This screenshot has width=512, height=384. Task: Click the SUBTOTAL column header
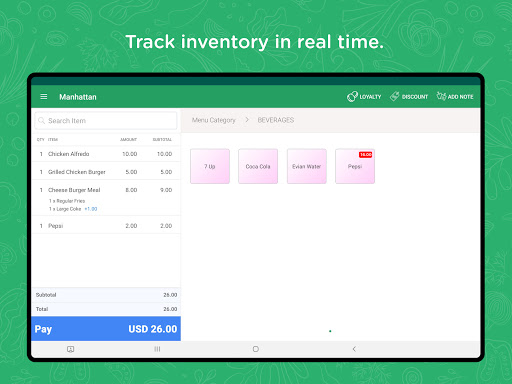(162, 139)
